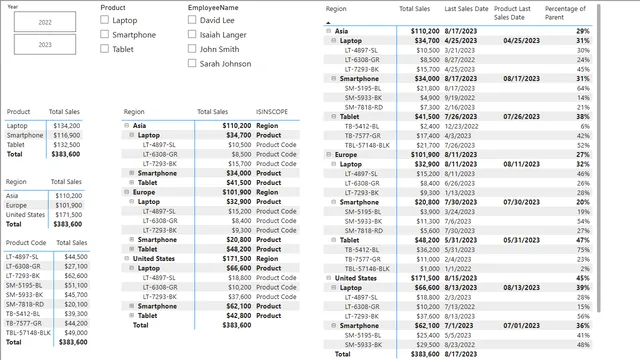Click the EmployeeName slicer title
The width and height of the screenshot is (640, 360).
[x=213, y=7]
